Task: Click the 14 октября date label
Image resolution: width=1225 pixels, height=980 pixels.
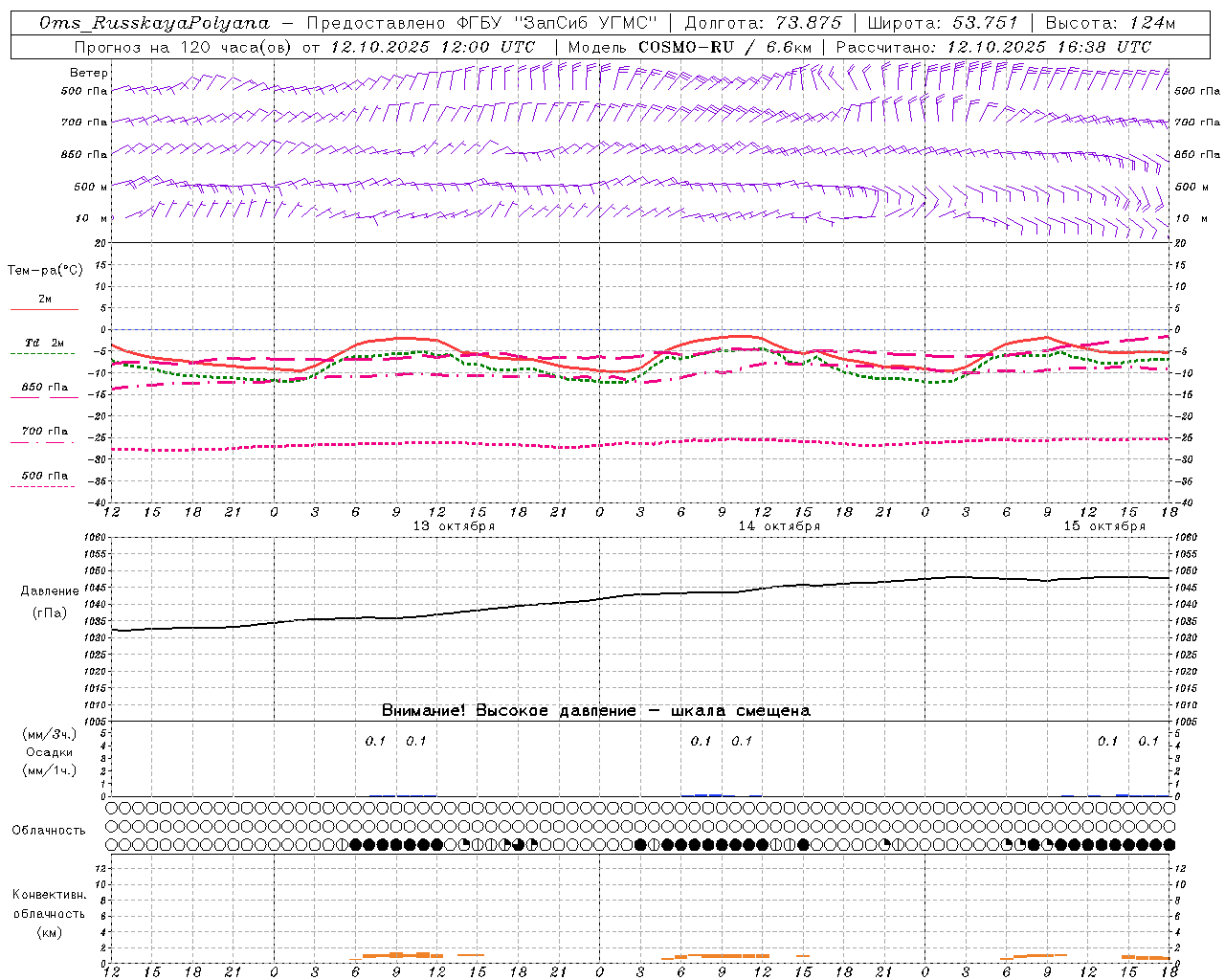Action: pos(779,526)
